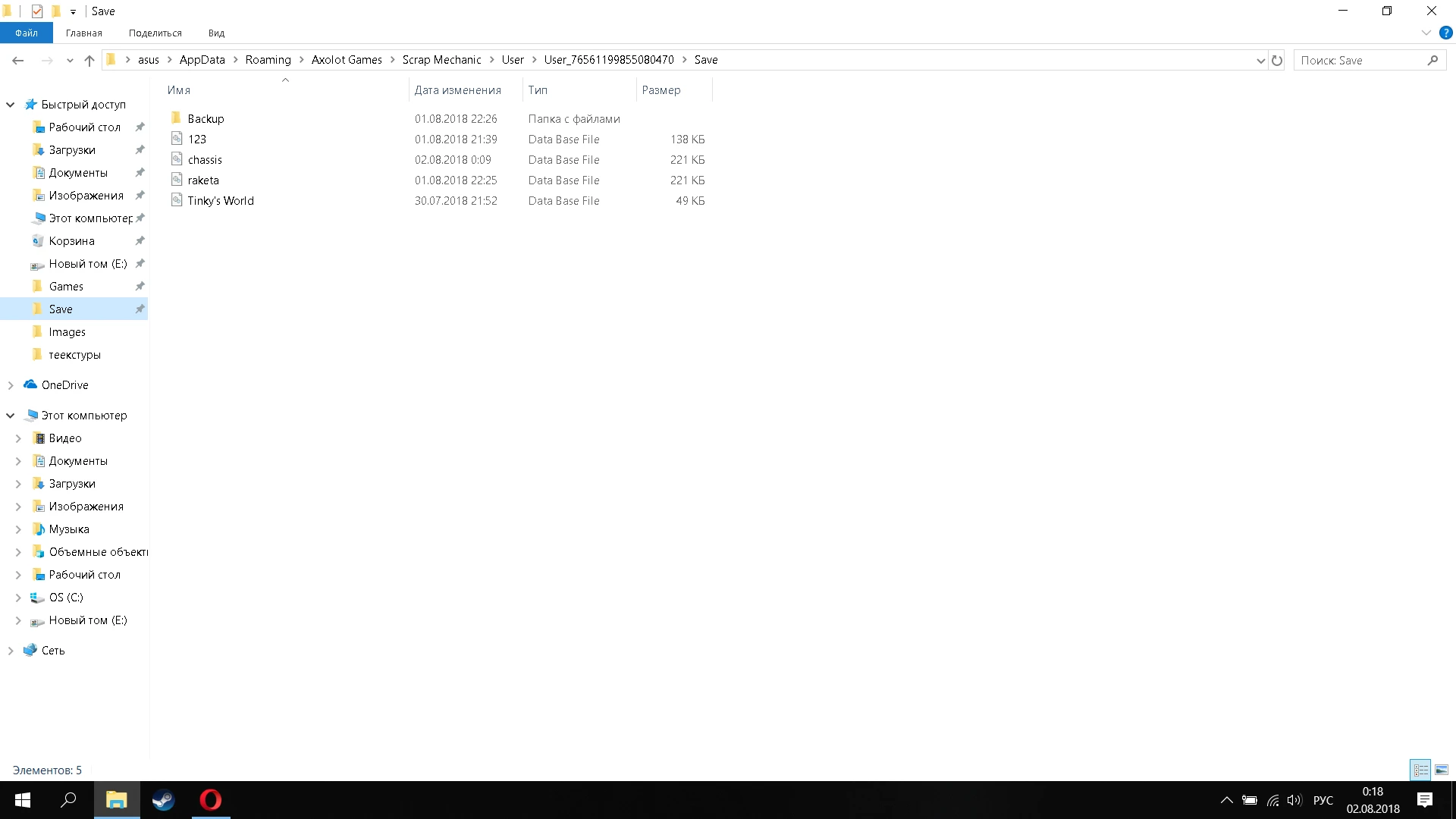Switch to large thumbnails view
Viewport: 1456px width, 819px height.
tap(1442, 770)
